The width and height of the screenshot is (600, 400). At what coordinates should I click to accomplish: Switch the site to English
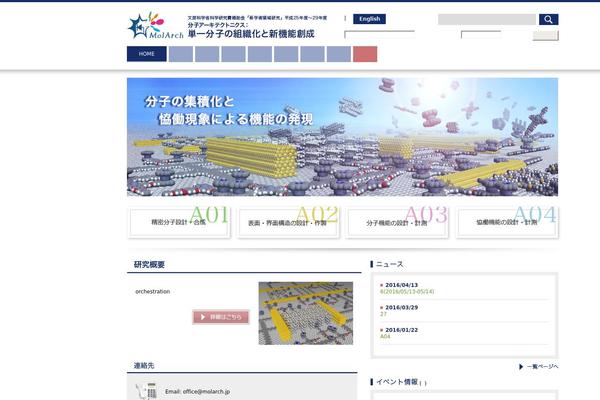(369, 19)
